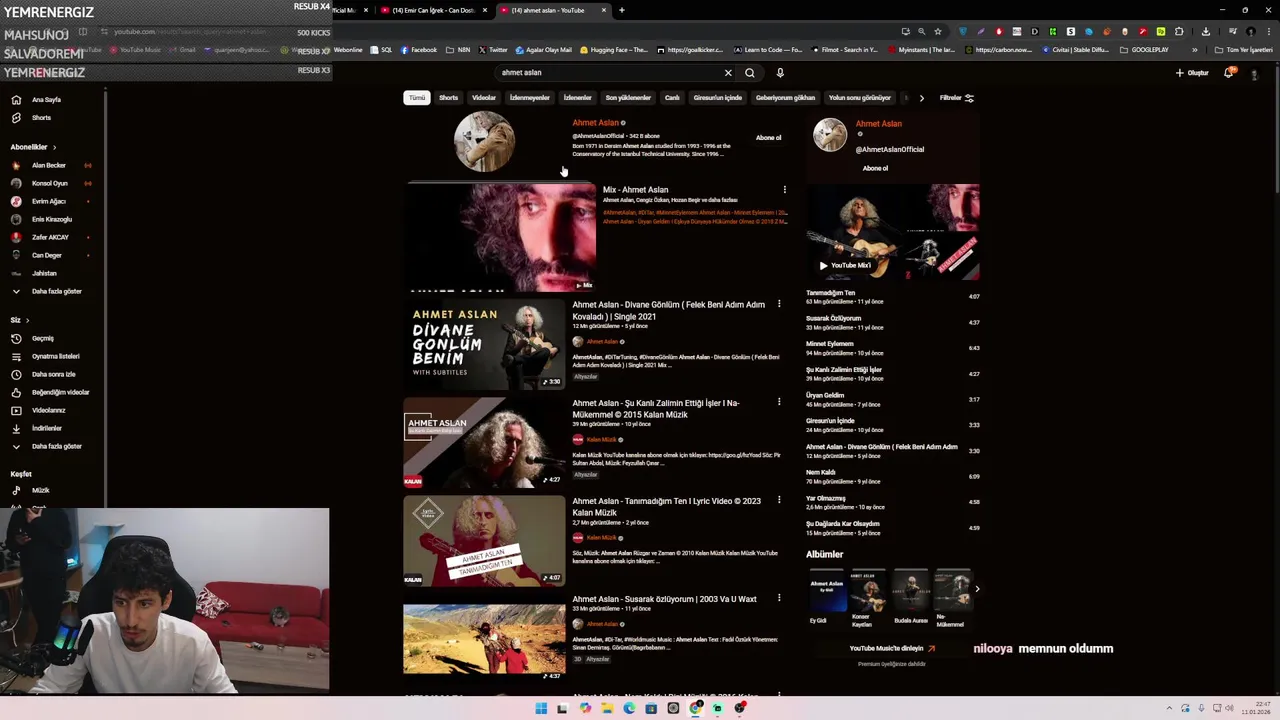Screen dimensions: 1280x720
Task: Expand Abonelikler section chevron
Action: tap(54, 147)
